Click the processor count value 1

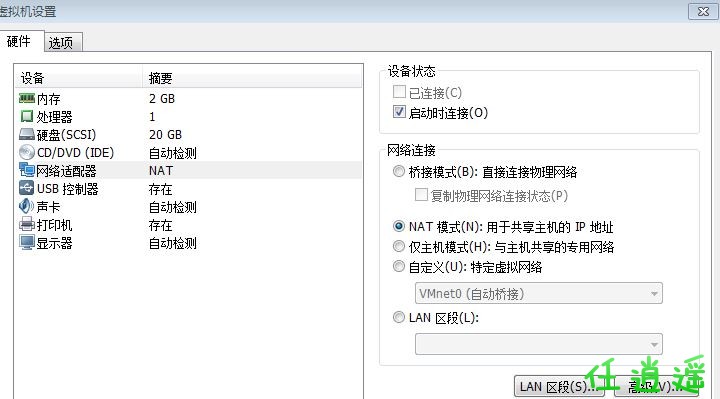(x=152, y=117)
